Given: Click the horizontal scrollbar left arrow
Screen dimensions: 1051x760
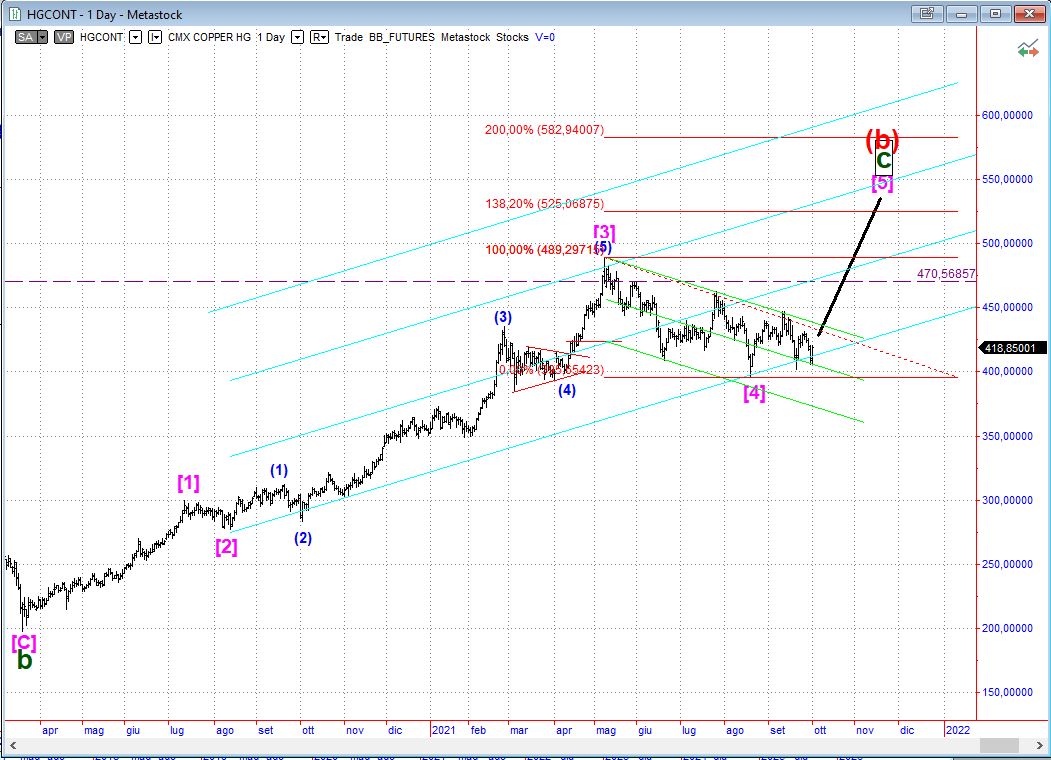Looking at the screenshot, I should pos(13,745).
